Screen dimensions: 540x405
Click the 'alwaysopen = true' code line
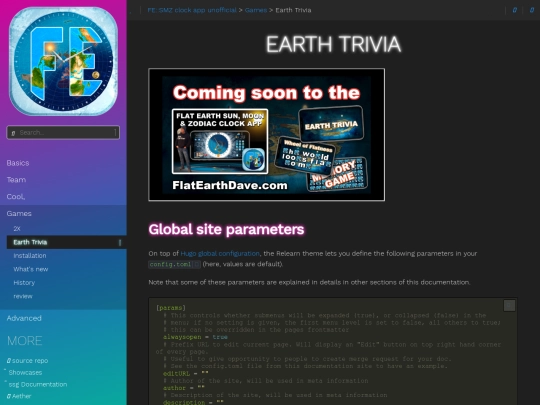(195, 337)
